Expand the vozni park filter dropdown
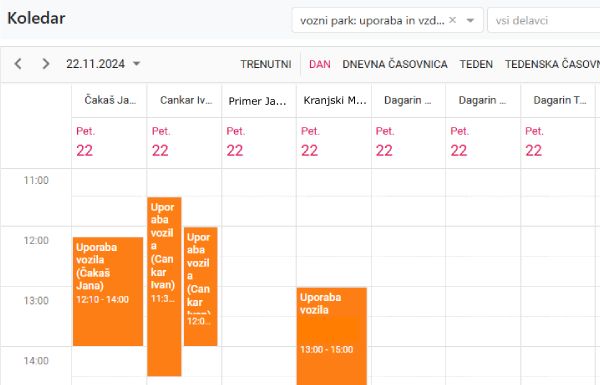The height and width of the screenshot is (385, 600). (470, 20)
